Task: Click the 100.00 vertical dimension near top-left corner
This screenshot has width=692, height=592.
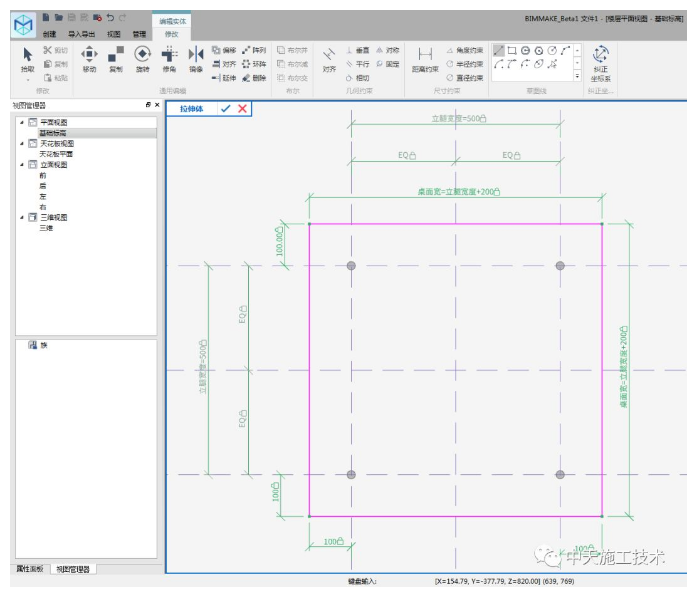Action: (x=279, y=241)
